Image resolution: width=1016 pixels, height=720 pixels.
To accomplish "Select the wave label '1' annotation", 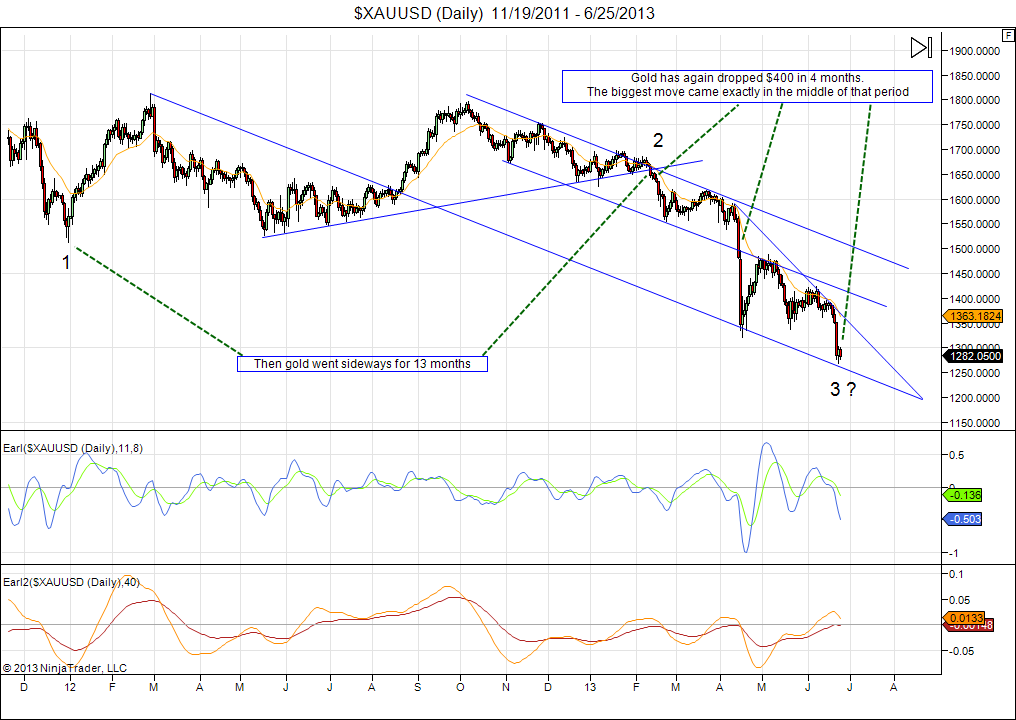I will pyautogui.click(x=66, y=262).
